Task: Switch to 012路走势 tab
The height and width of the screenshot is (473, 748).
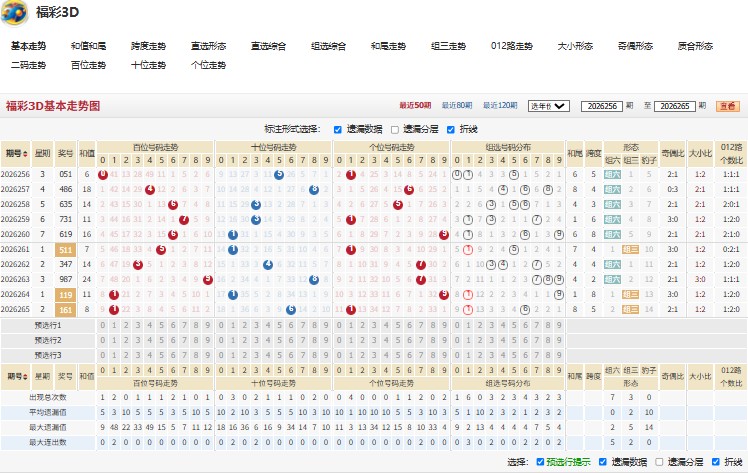Action: point(511,46)
